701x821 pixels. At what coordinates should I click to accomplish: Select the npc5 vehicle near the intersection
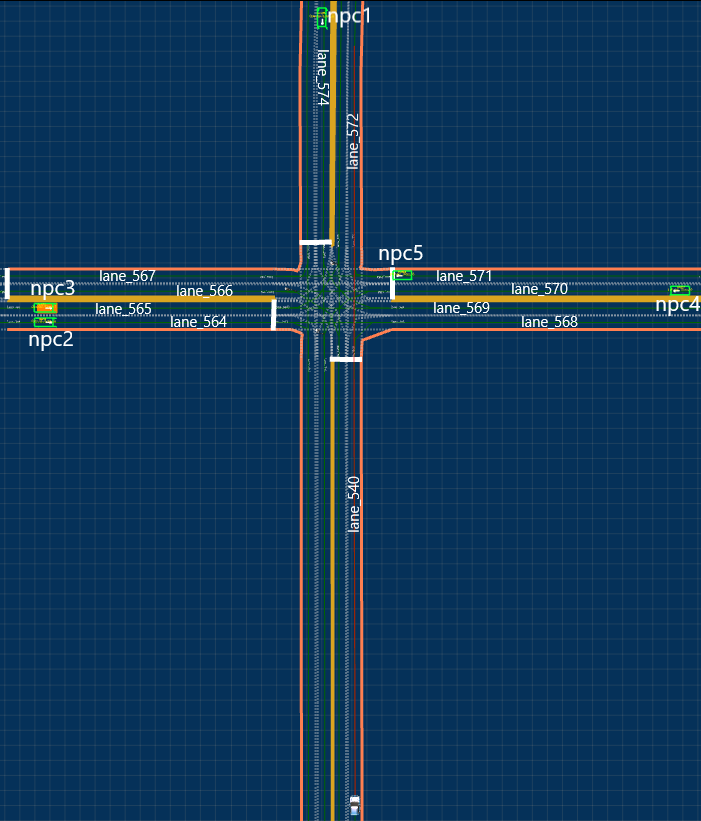point(402,275)
